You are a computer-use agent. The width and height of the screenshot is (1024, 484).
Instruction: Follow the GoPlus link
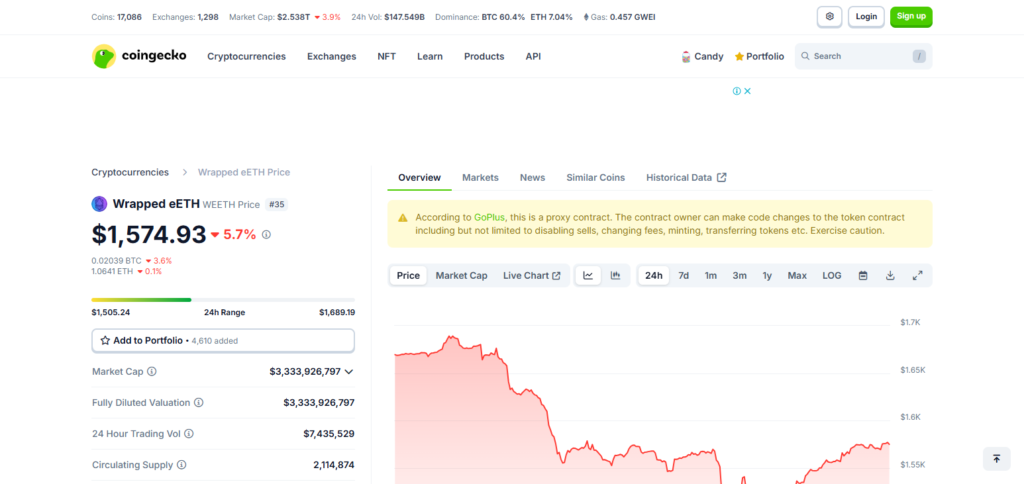[x=490, y=218]
